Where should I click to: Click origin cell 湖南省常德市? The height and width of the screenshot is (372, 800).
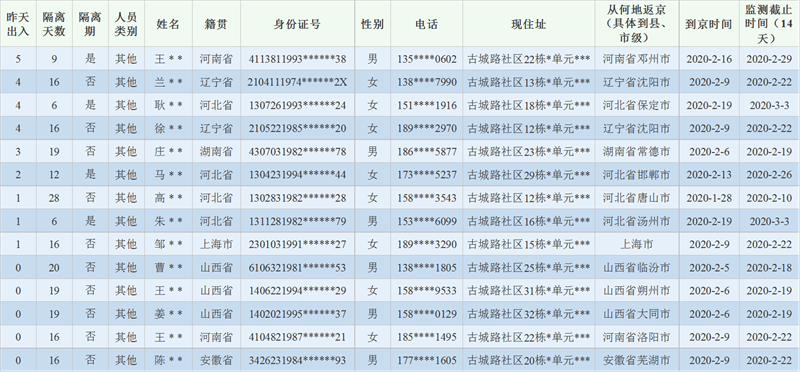click(x=636, y=152)
